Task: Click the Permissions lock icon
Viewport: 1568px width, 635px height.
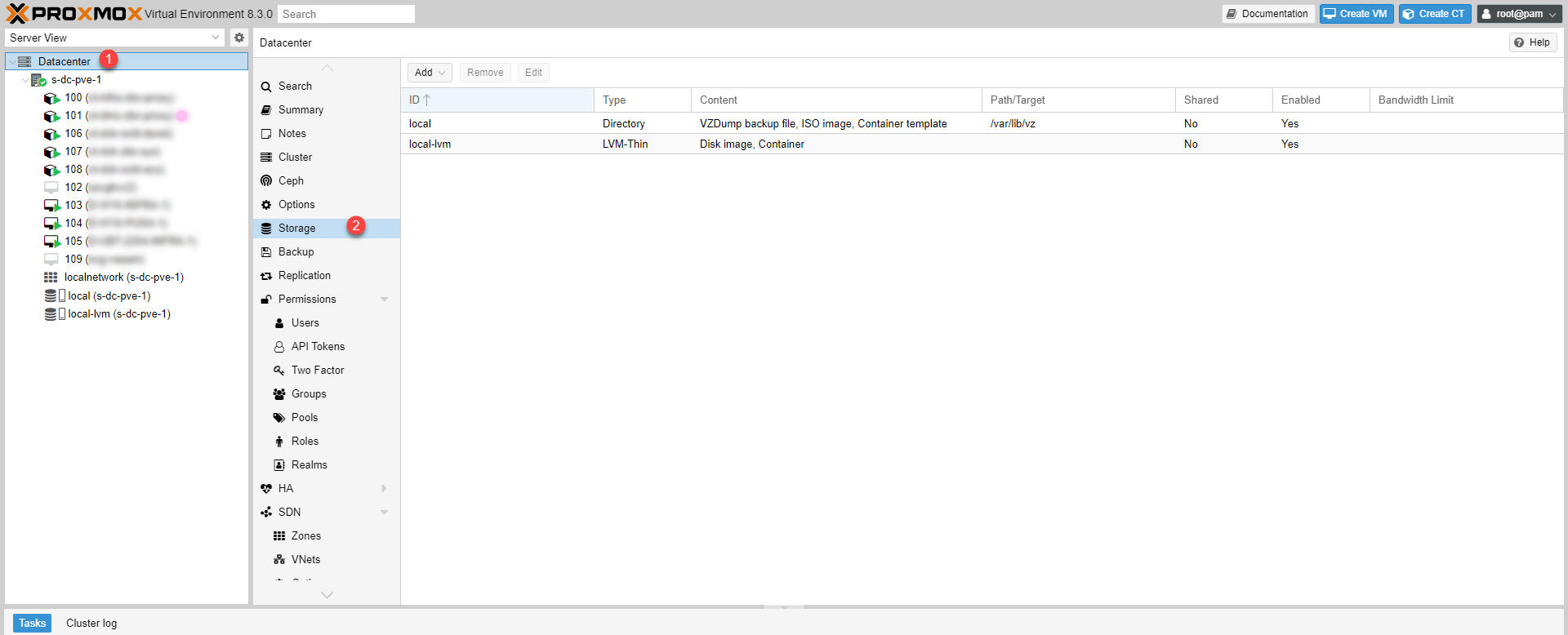Action: pyautogui.click(x=266, y=300)
